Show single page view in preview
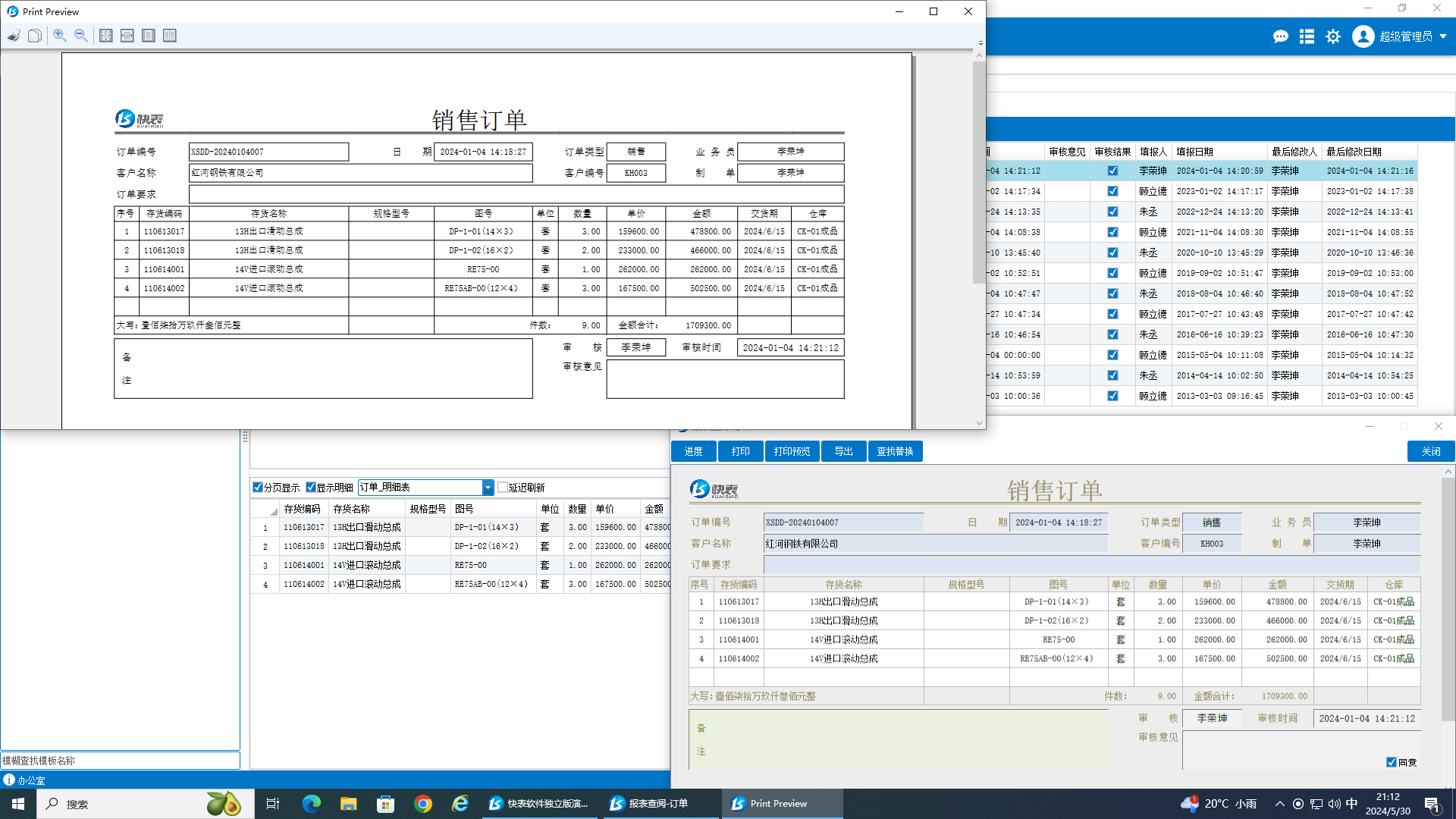The height and width of the screenshot is (819, 1456). tap(149, 36)
